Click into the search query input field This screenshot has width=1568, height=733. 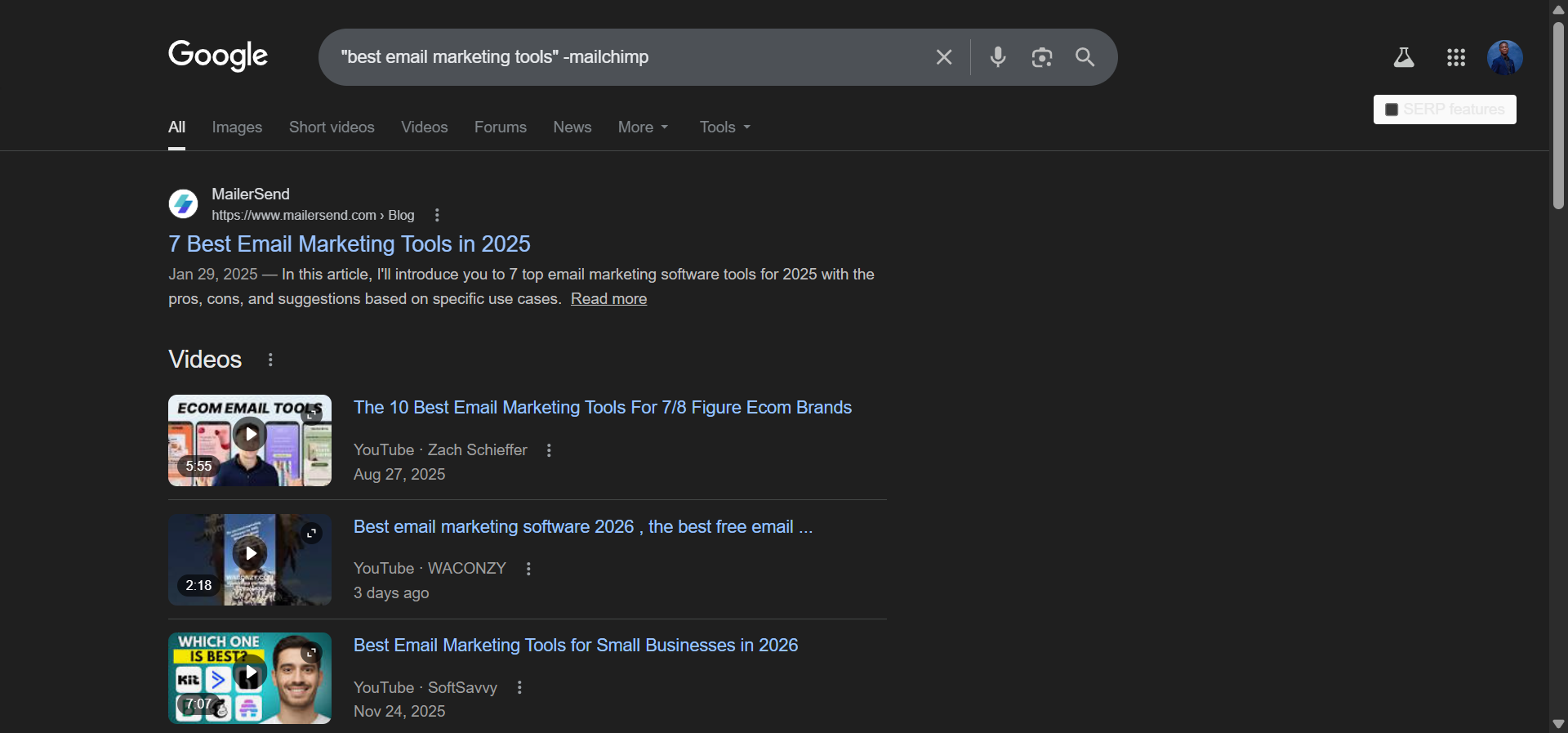pyautogui.click(x=629, y=57)
